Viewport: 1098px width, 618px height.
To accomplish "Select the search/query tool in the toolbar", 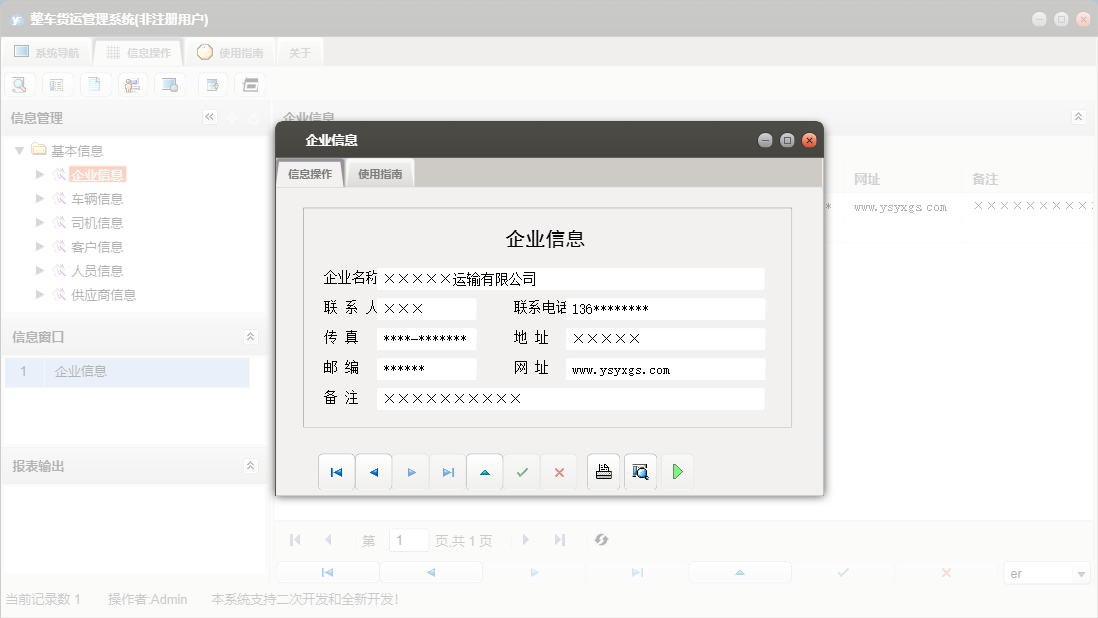I will coord(19,84).
